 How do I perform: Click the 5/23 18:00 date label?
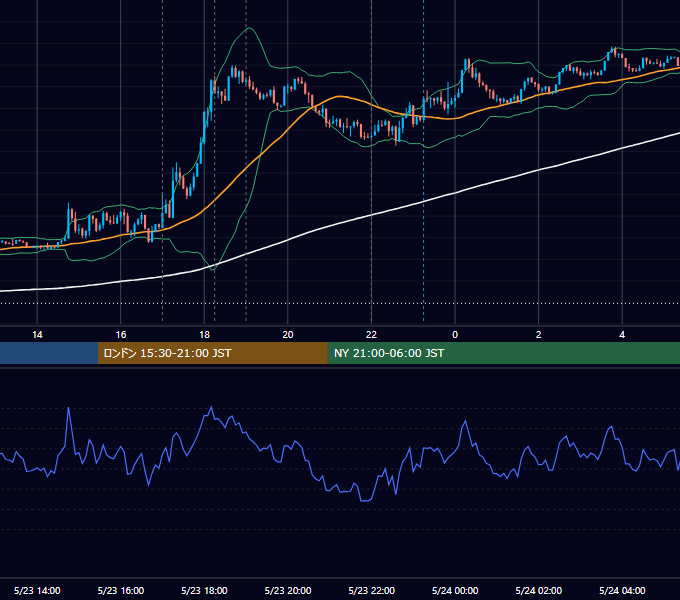coord(204,590)
